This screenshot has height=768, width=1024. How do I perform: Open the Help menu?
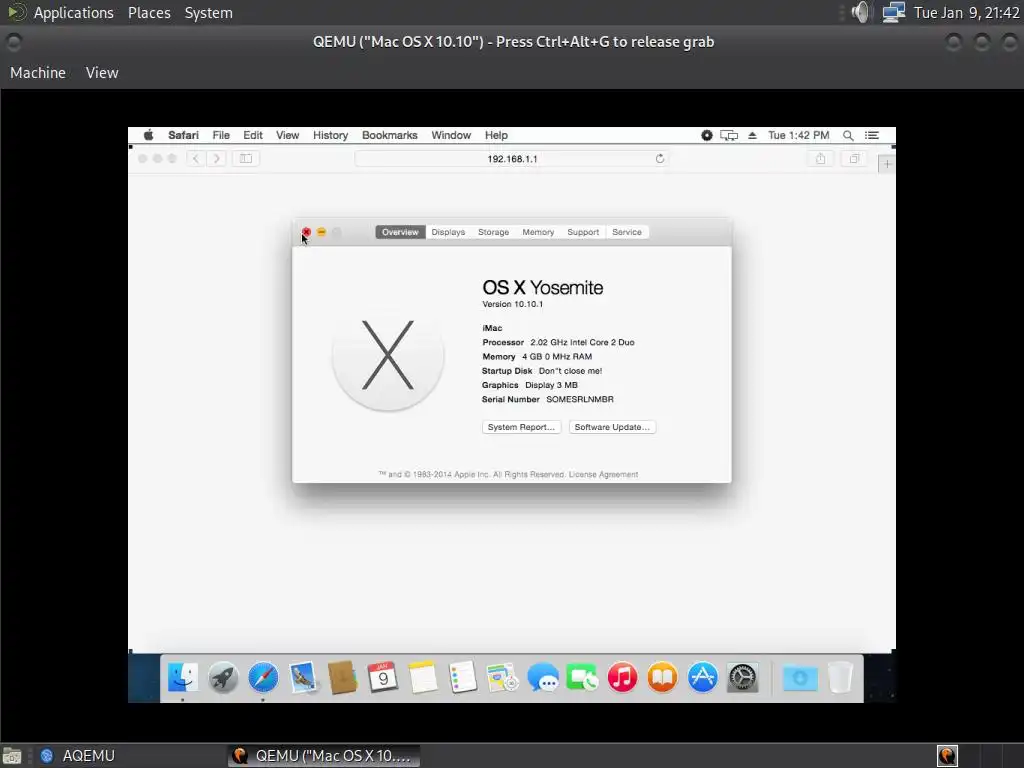pos(496,135)
